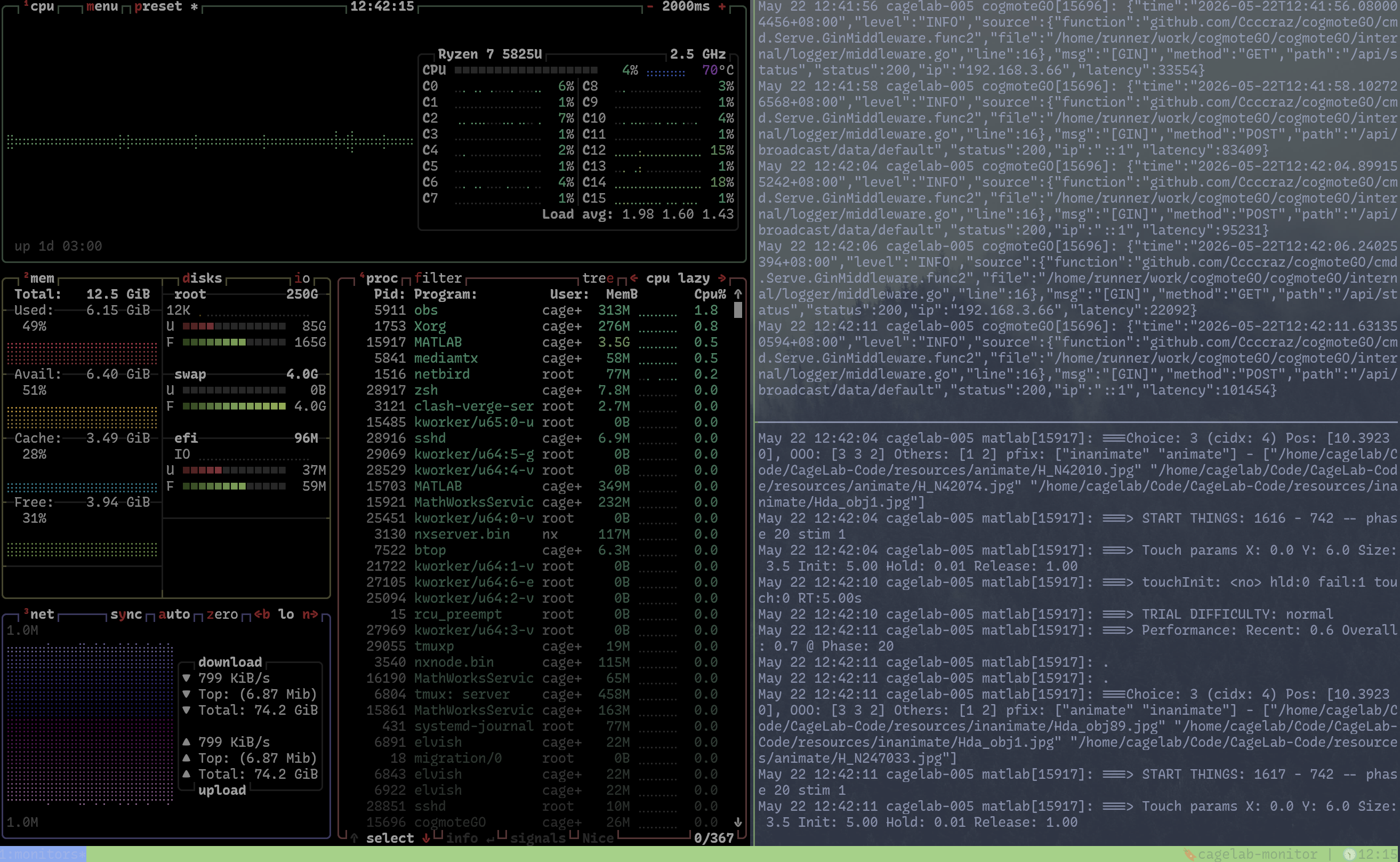Screen dimensions: 1400x862
Task: Open the signals option in footer
Action: 537,838
